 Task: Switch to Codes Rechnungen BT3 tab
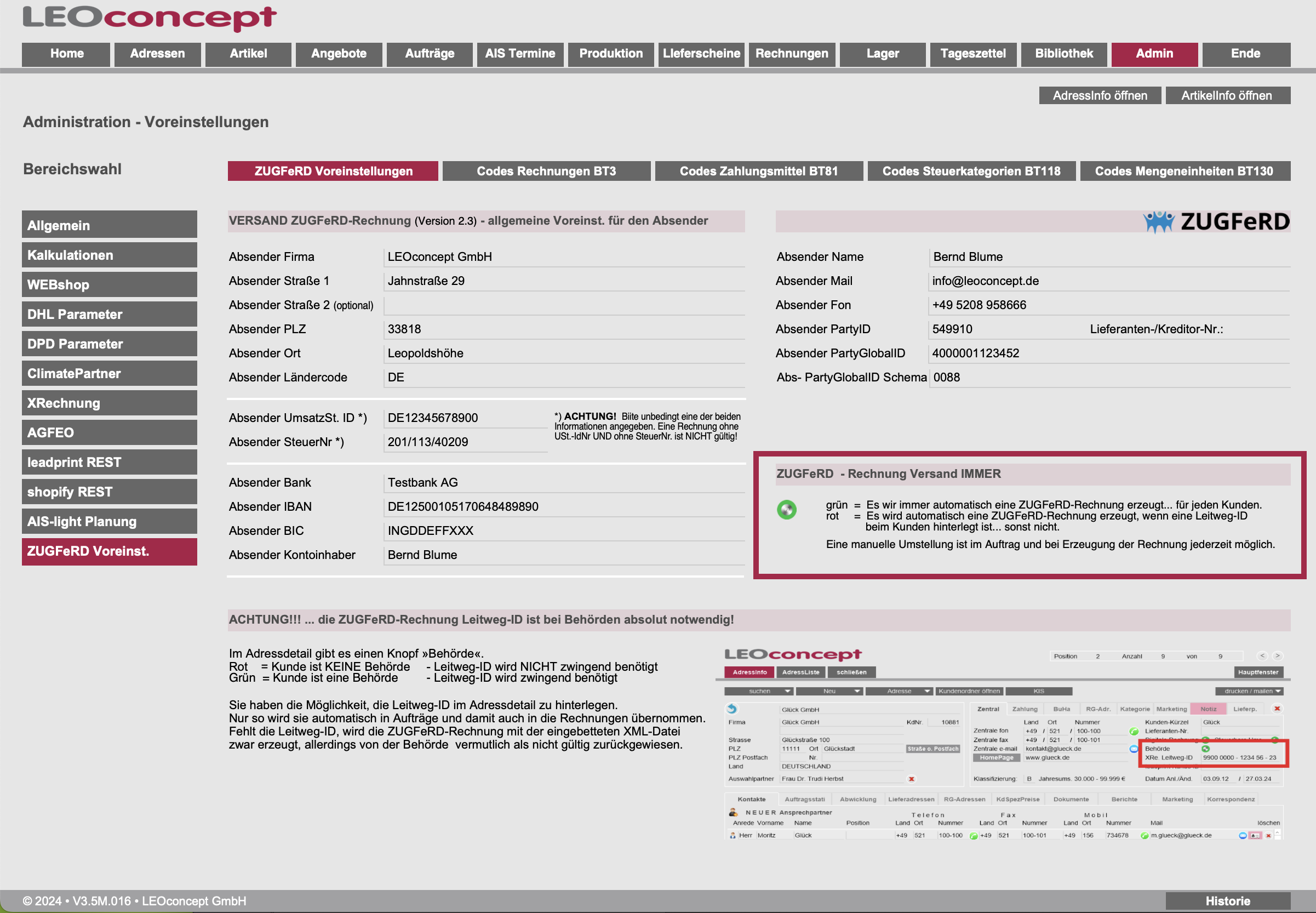546,171
